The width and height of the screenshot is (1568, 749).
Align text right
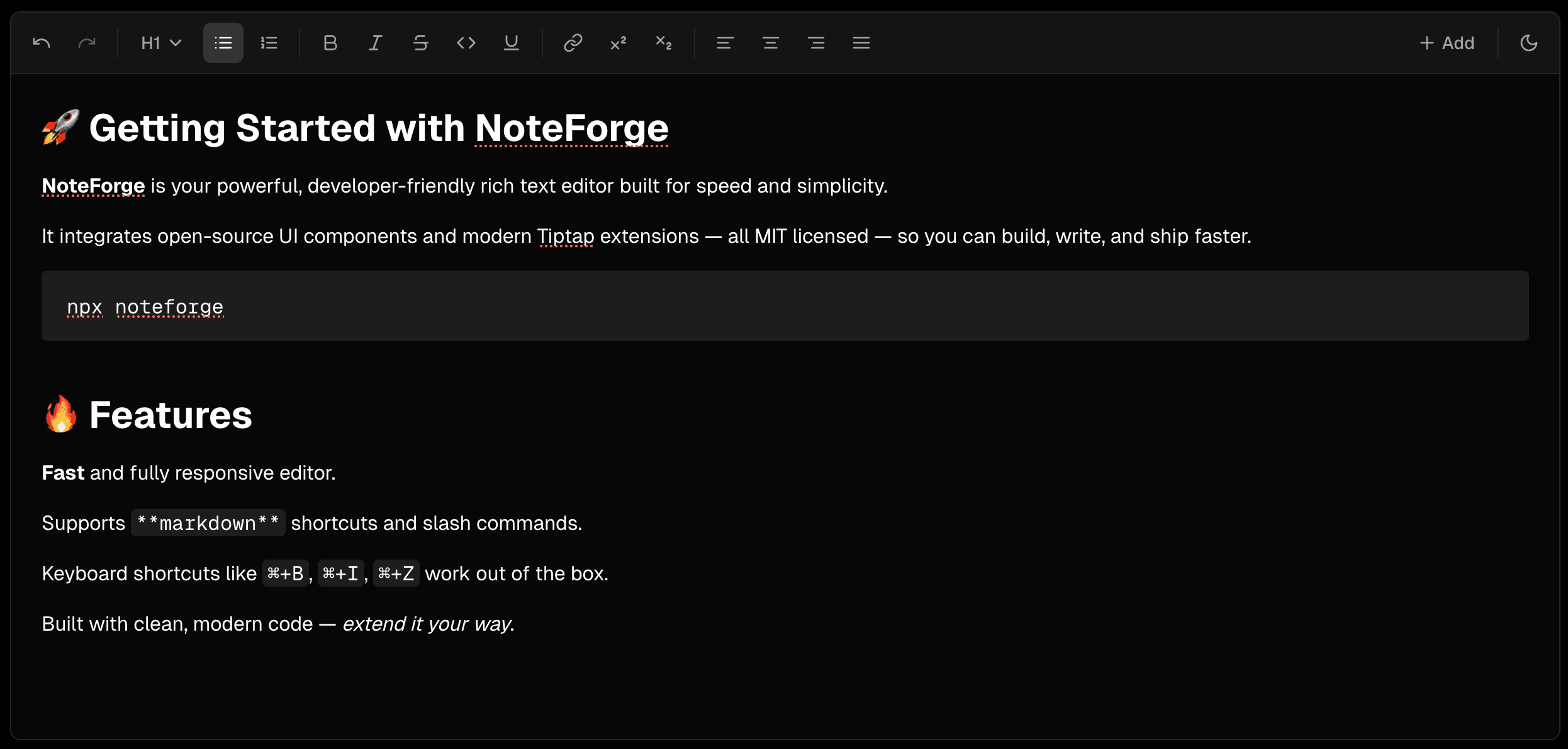click(x=816, y=43)
